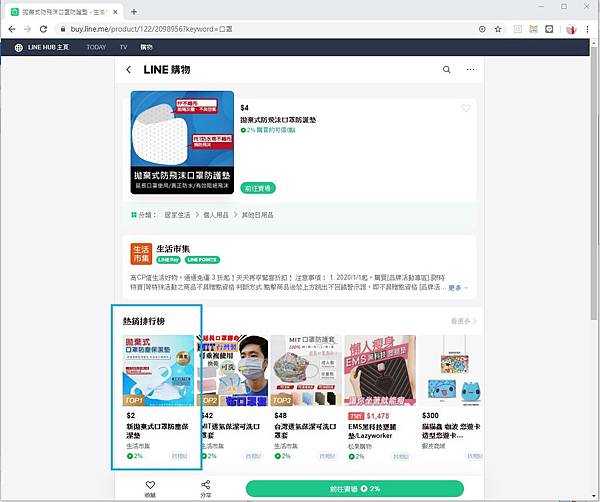The height and width of the screenshot is (502, 600).
Task: Open the 生活市集 store name
Action: 173,249
